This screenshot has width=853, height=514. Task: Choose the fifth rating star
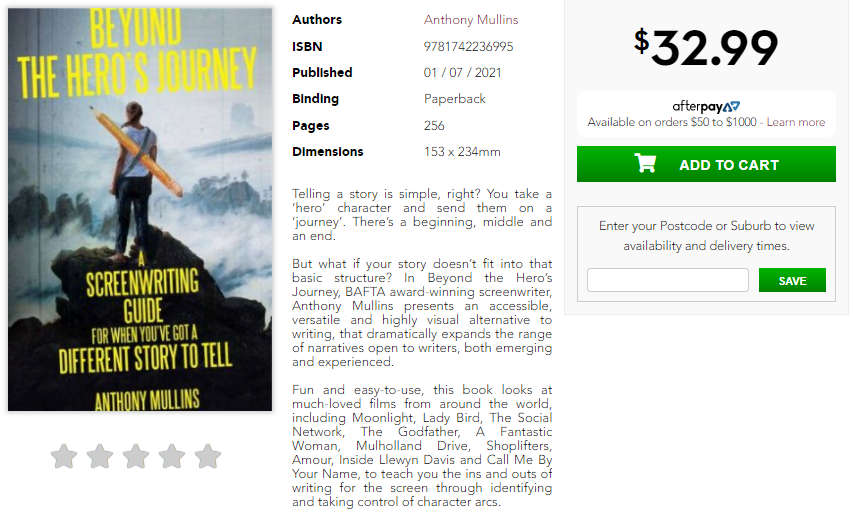[x=208, y=456]
